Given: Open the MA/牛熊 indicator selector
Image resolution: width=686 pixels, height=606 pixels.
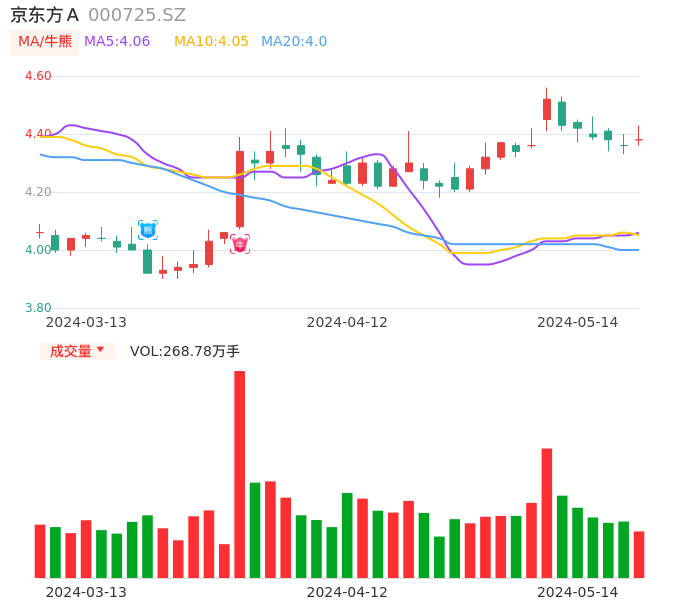Looking at the screenshot, I should (x=45, y=42).
